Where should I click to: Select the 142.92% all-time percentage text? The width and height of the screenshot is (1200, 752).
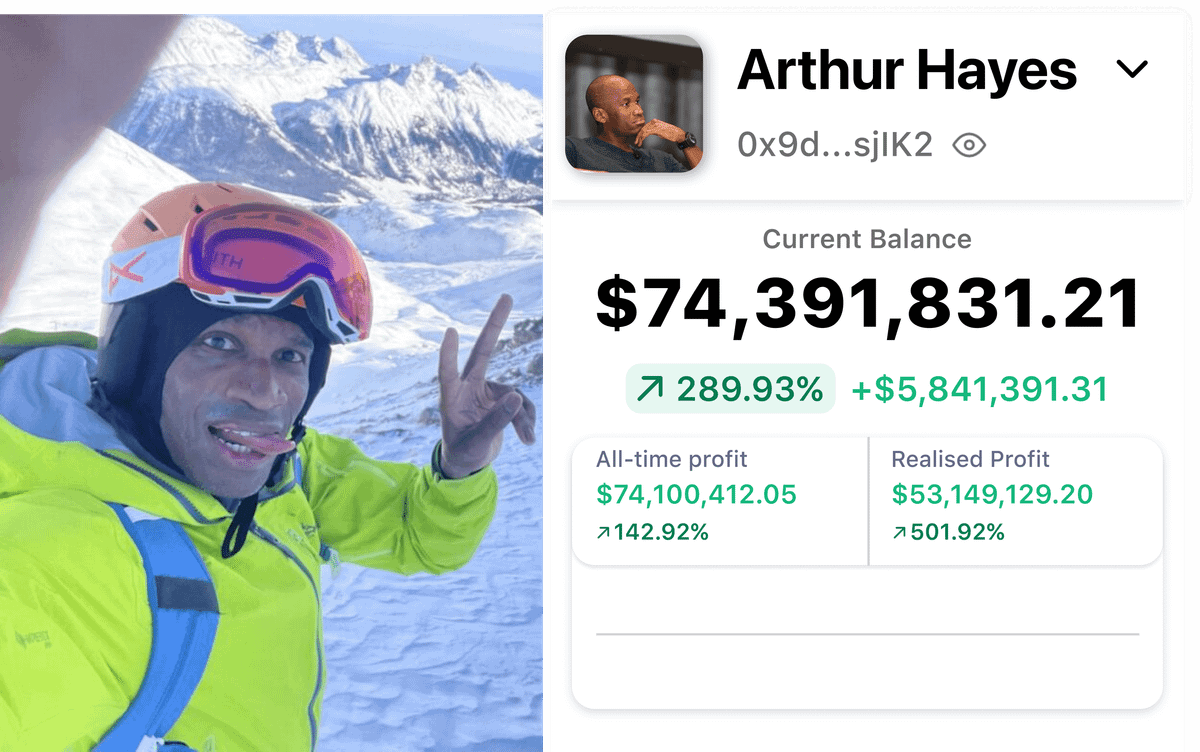661,533
